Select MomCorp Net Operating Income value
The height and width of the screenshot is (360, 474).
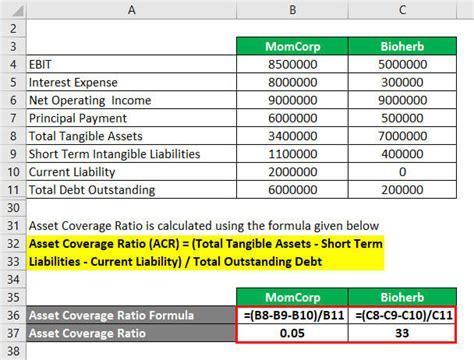coord(292,100)
